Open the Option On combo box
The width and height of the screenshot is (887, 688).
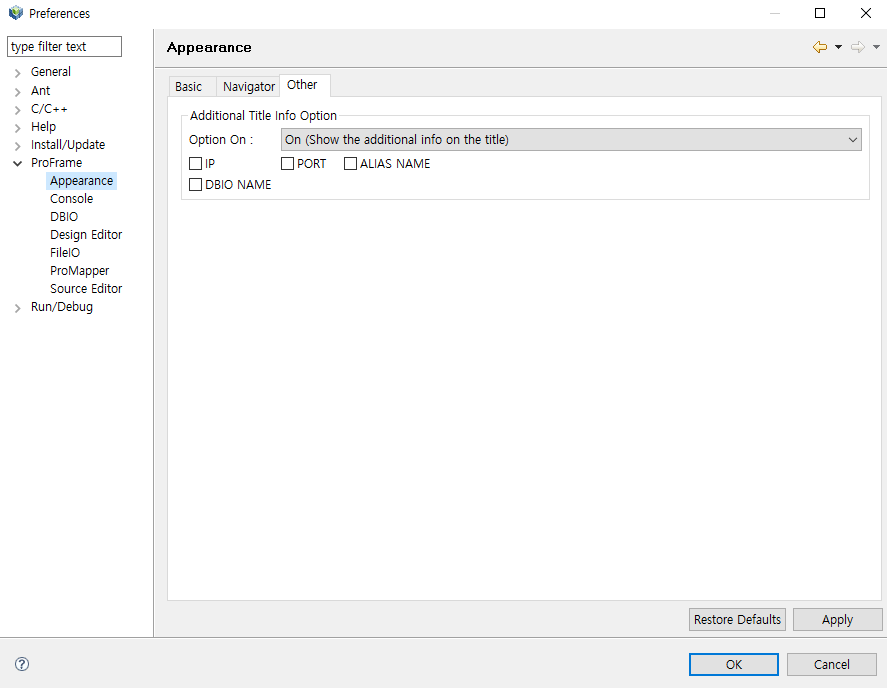(571, 140)
